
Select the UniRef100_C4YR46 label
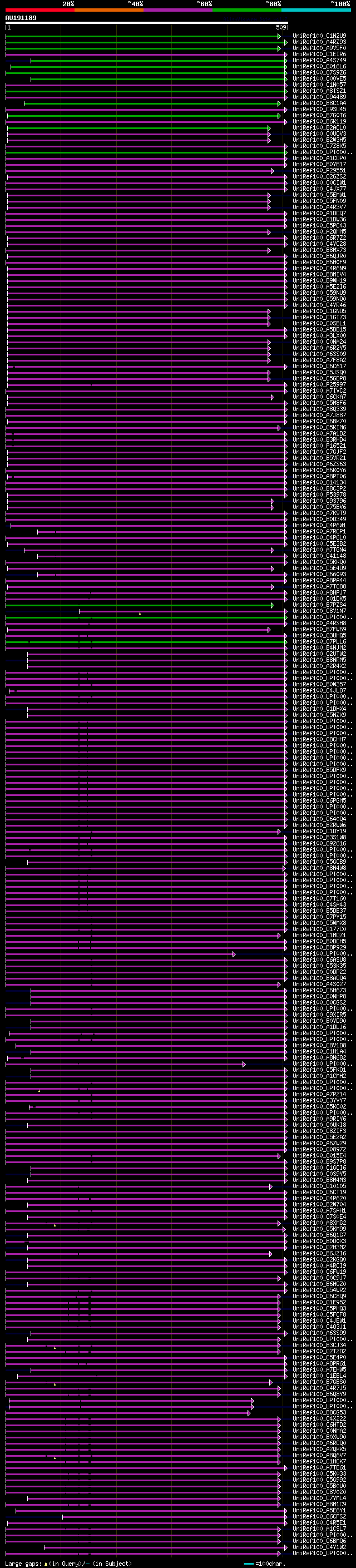pos(319,305)
